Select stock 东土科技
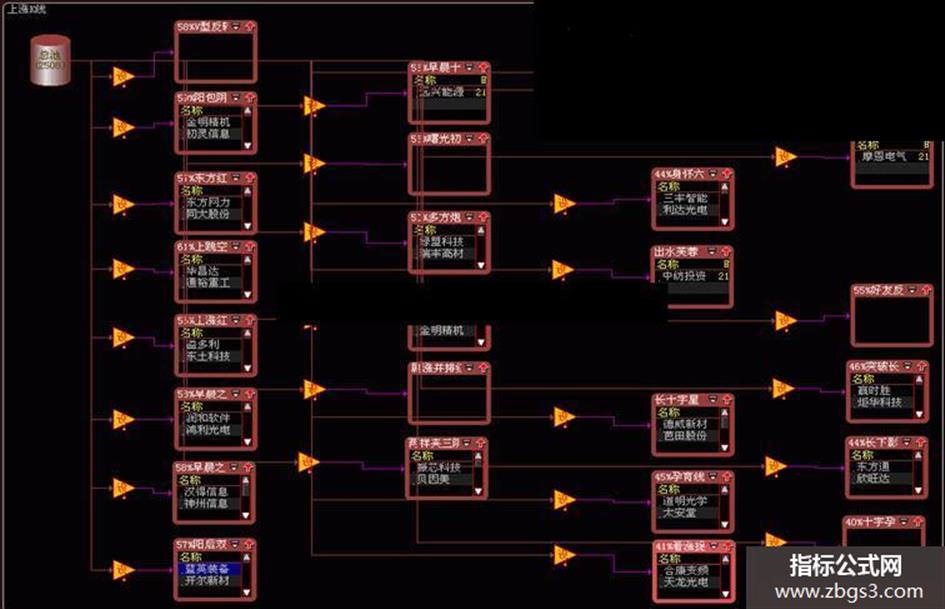Screen dimensions: 945x609 point(208,356)
